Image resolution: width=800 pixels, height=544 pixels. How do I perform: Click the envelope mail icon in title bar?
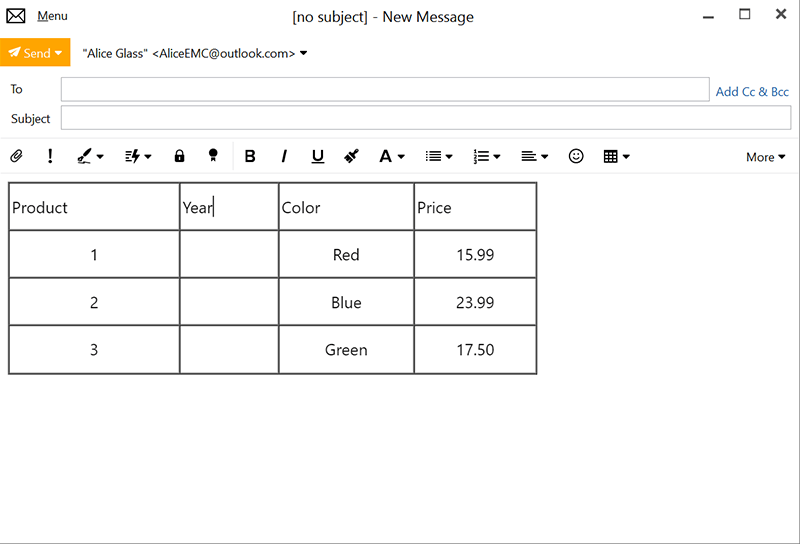16,16
